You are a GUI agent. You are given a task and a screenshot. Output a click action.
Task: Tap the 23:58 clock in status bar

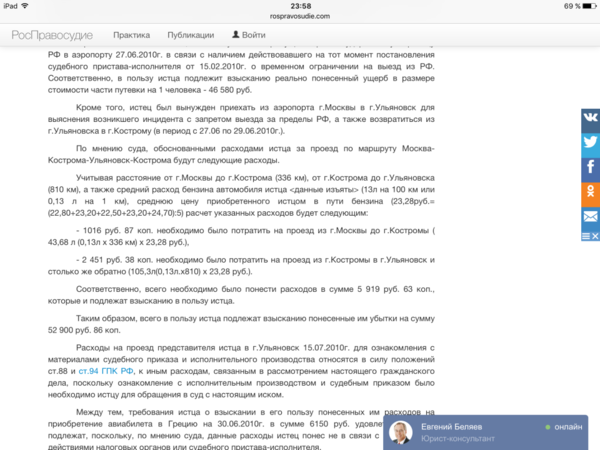(x=299, y=5)
